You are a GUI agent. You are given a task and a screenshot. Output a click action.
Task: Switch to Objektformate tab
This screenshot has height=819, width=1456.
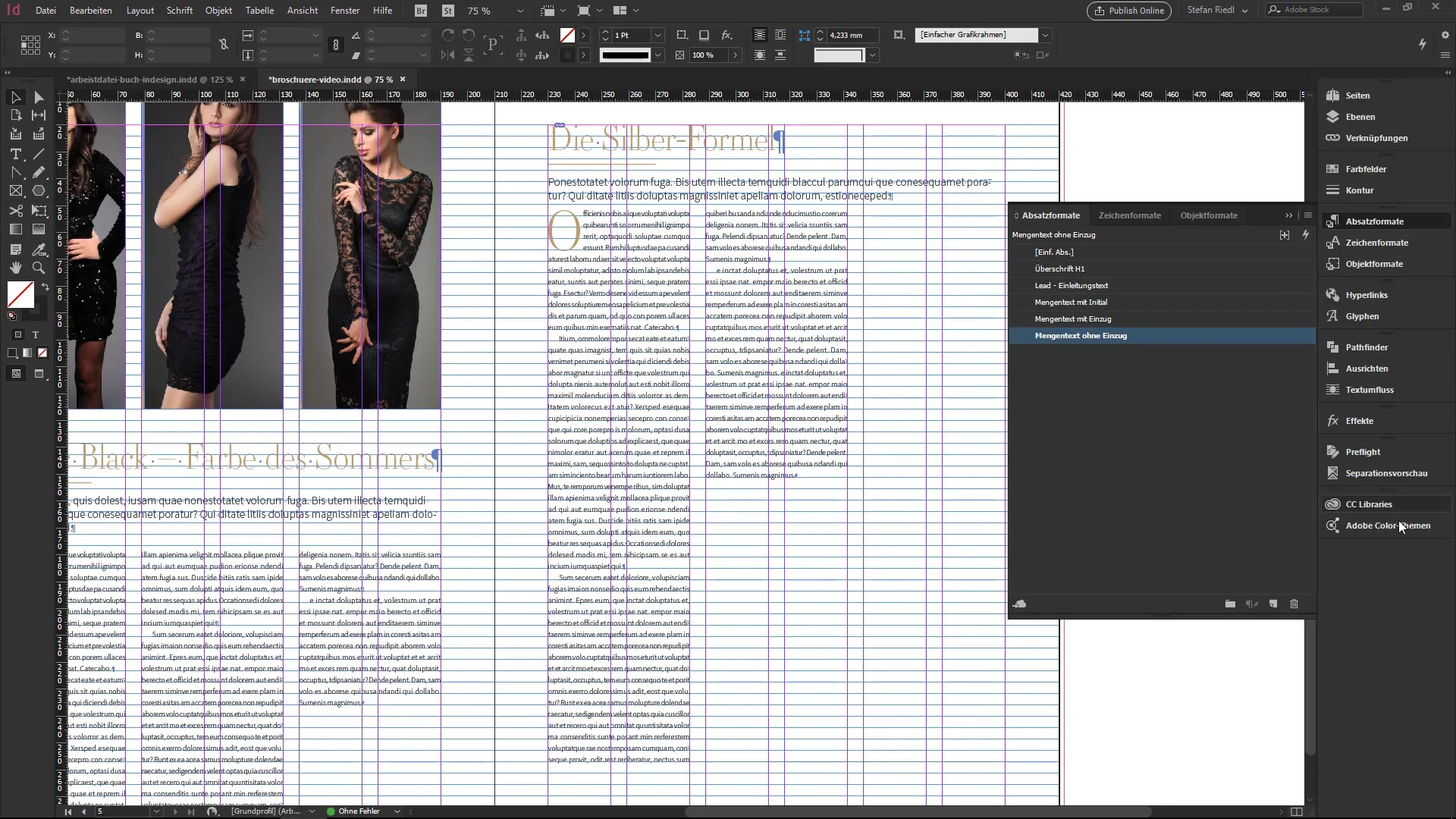tap(1209, 215)
